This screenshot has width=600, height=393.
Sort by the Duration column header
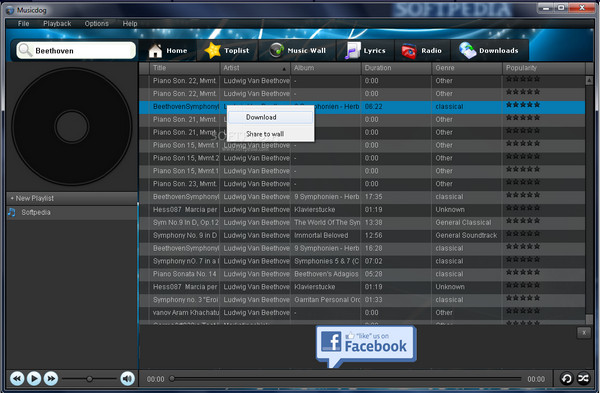coord(396,68)
